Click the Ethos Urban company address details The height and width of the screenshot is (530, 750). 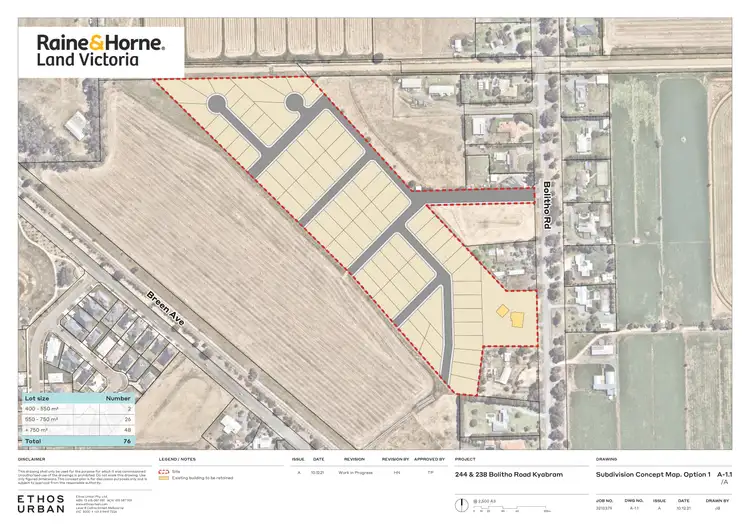(103, 504)
